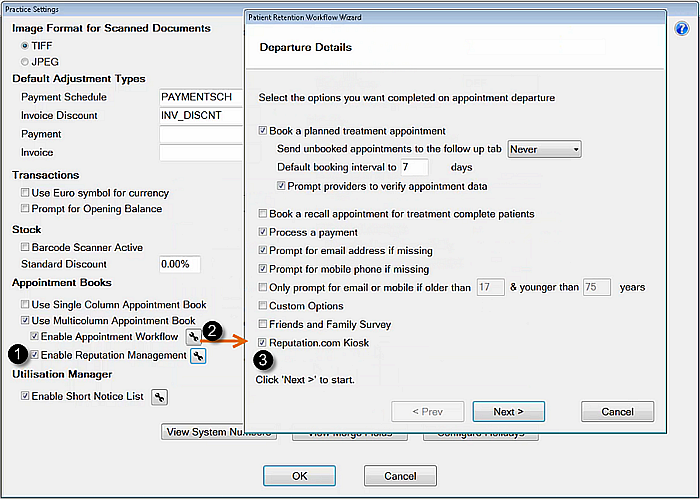Click the younger than 75 age field

[597, 287]
